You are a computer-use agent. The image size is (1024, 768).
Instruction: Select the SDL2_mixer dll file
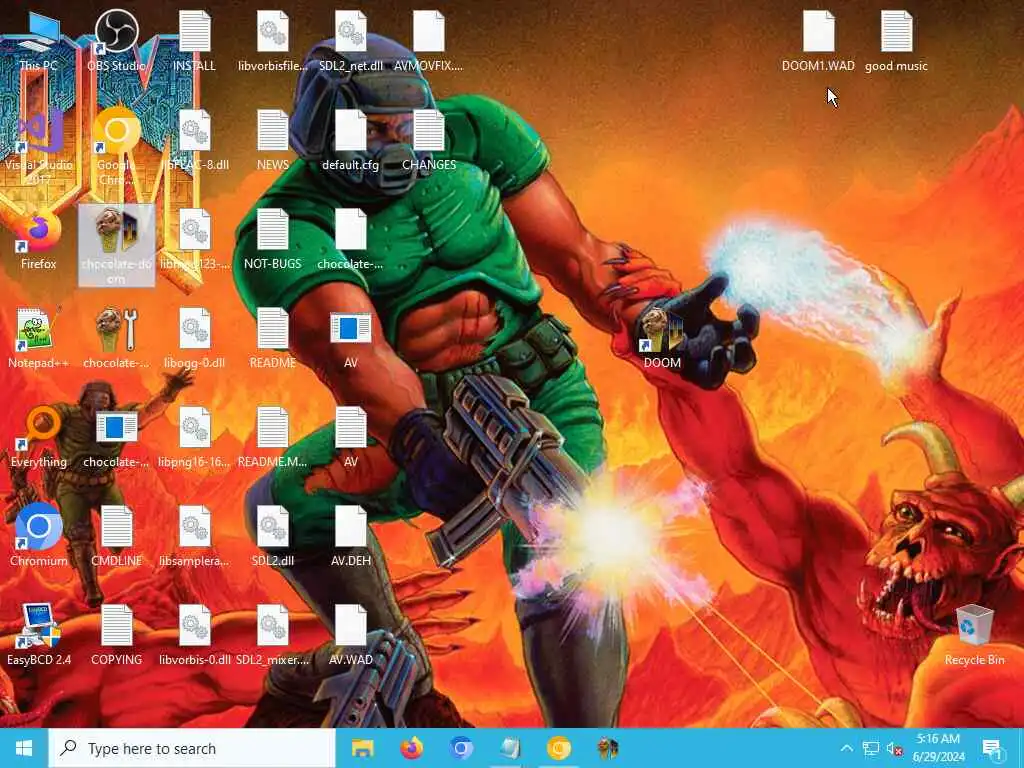(x=272, y=635)
